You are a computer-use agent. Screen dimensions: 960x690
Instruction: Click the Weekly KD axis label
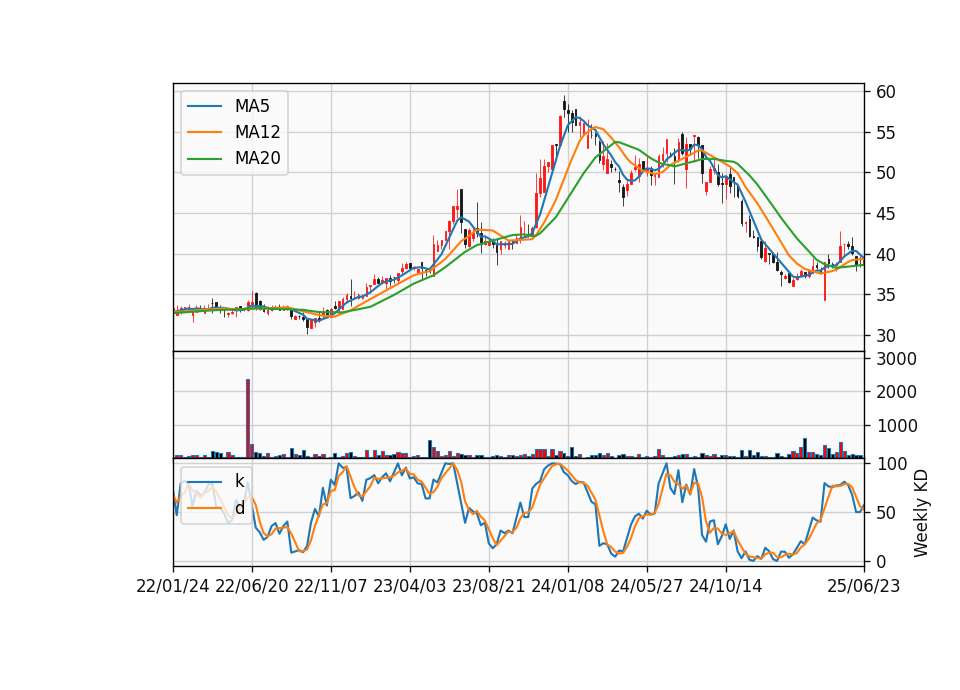pos(920,513)
